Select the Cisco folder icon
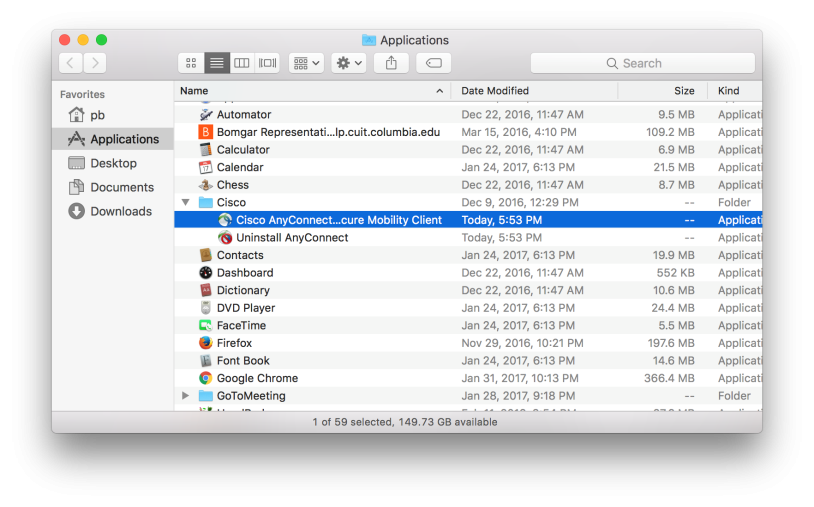Image resolution: width=814 pixels, height=507 pixels. [206, 202]
